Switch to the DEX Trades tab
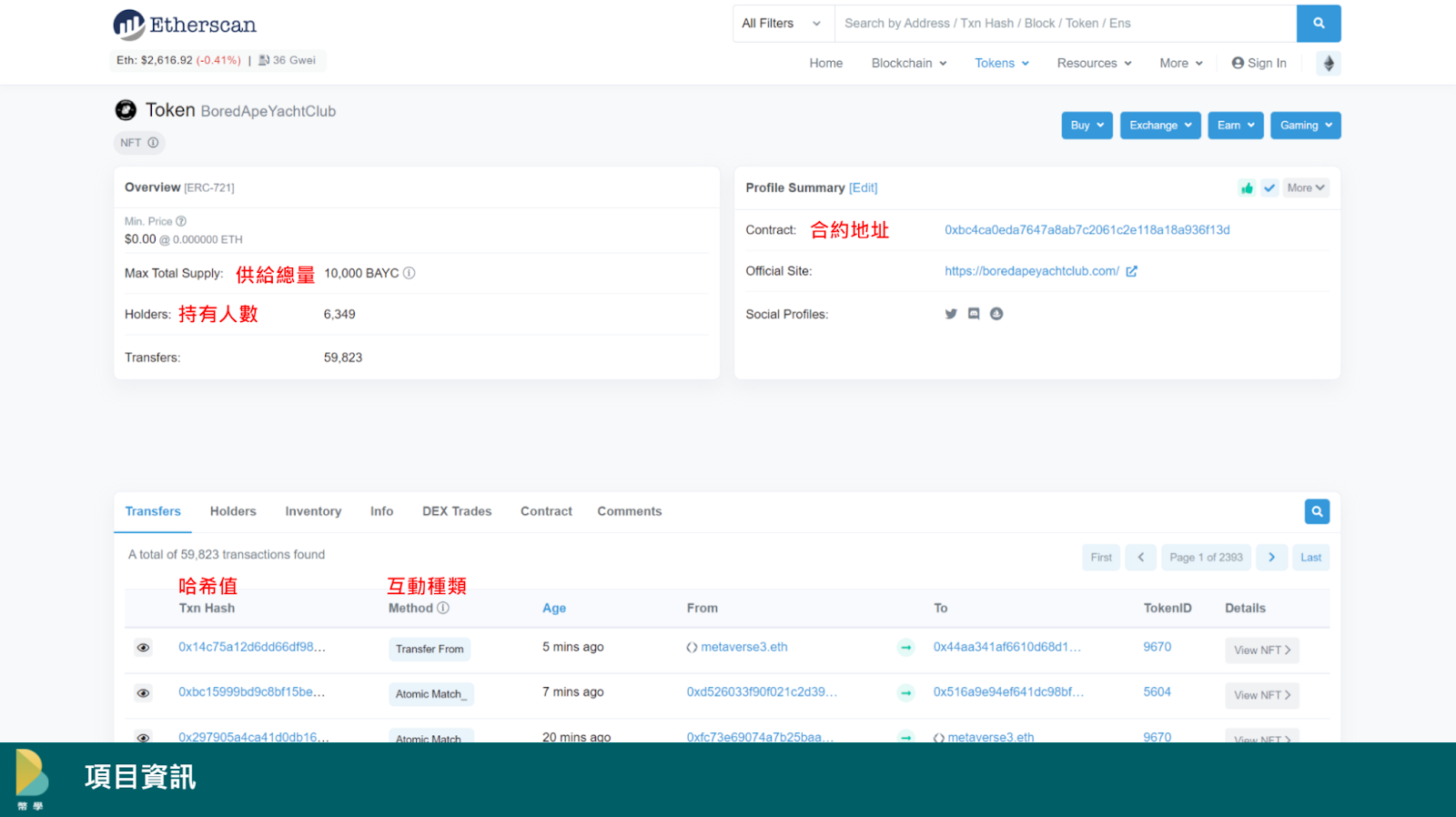This screenshot has height=817, width=1456. 457,511
